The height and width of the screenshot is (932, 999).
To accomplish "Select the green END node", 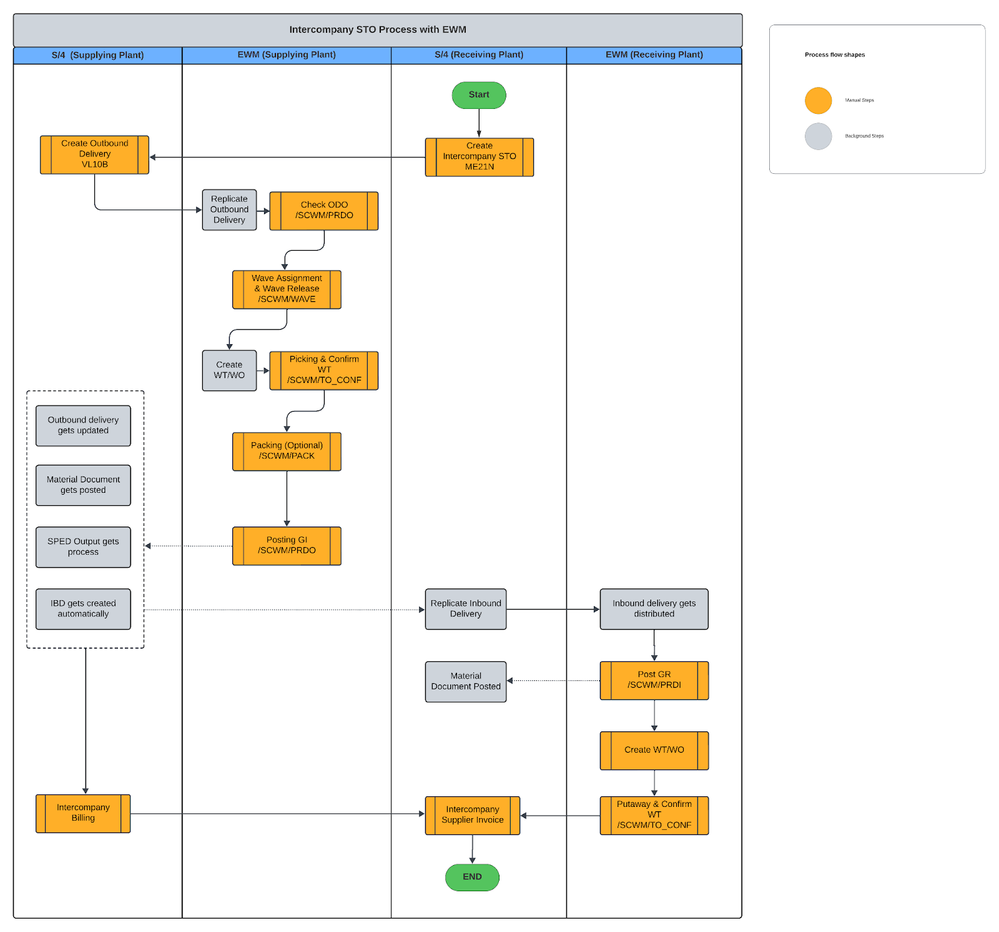I will [472, 877].
